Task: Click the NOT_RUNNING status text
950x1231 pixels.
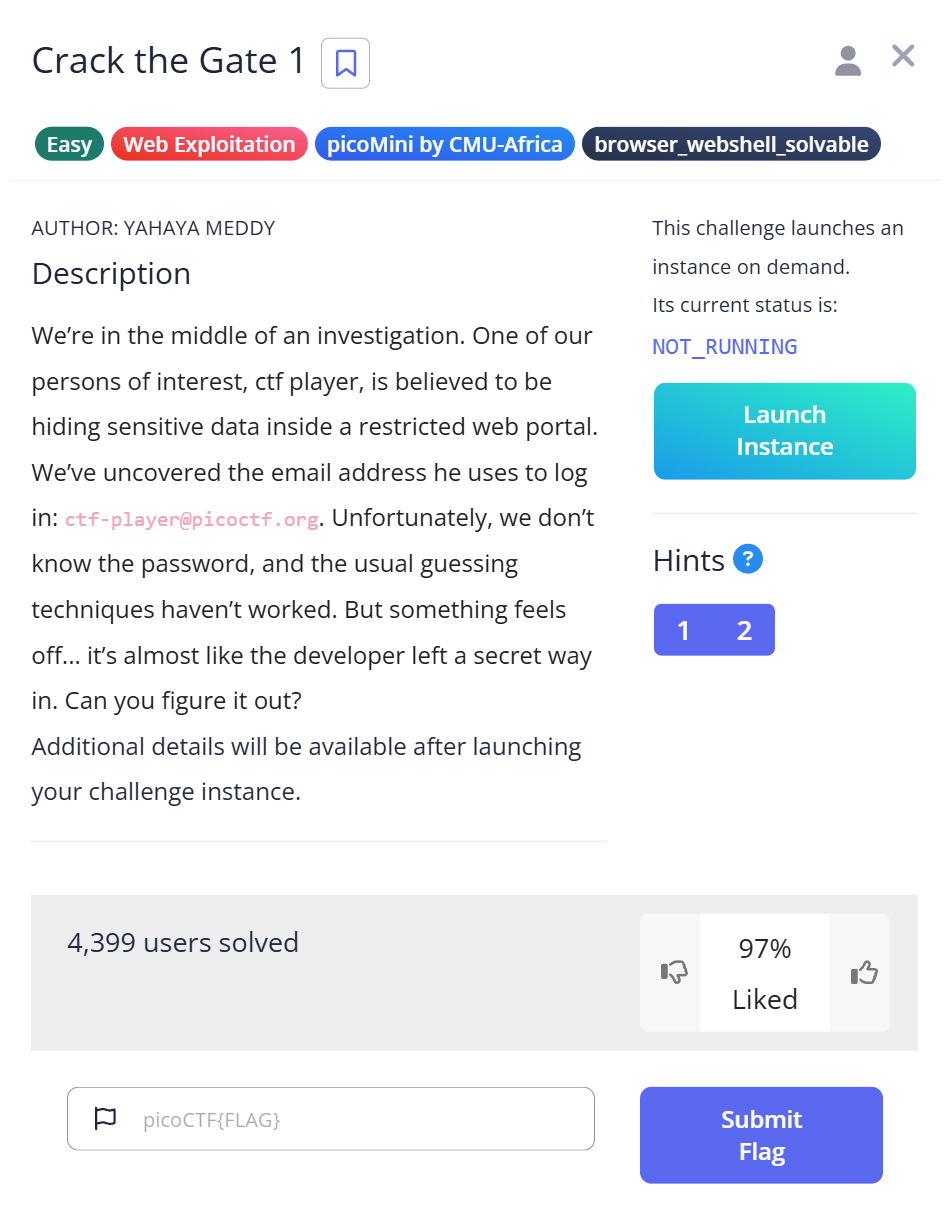Action: click(725, 347)
